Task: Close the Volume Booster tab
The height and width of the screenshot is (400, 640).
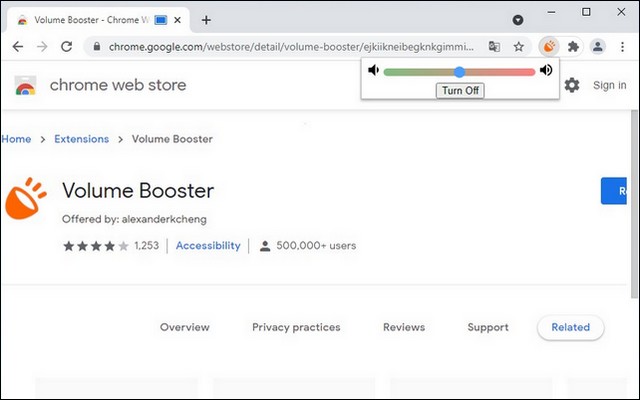Action: pyautogui.click(x=177, y=20)
